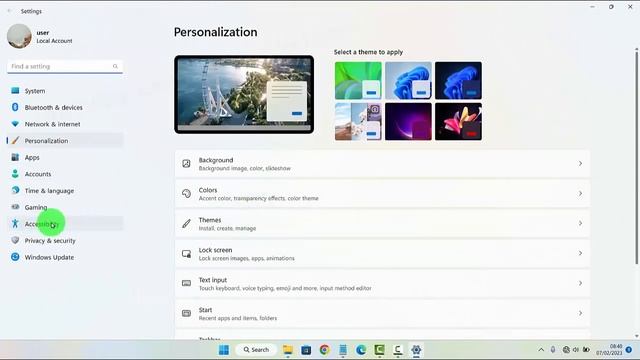This screenshot has height=360, width=640.
Task: Click the Privacy & security shield icon
Action: [15, 240]
